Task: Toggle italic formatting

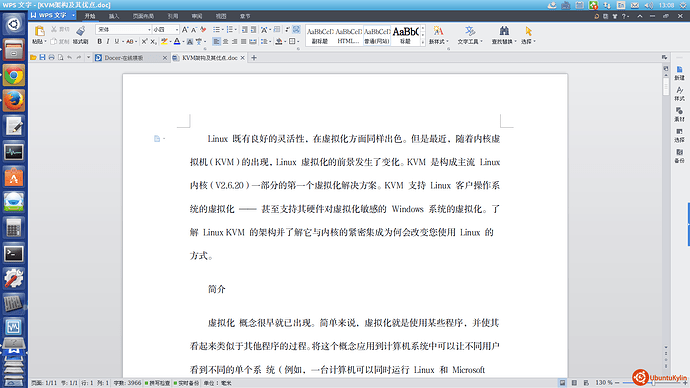Action: (x=108, y=41)
